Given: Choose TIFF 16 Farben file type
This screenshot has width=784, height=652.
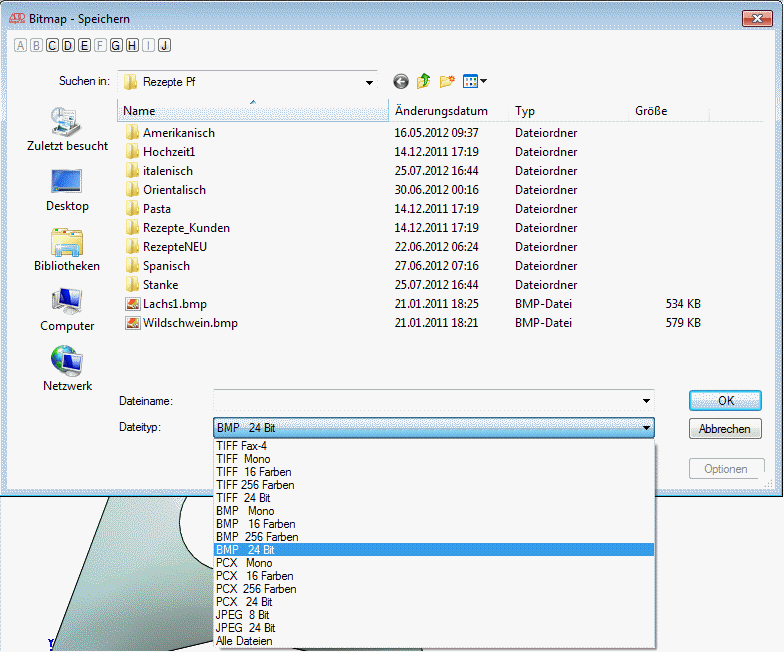Looking at the screenshot, I should [x=434, y=472].
